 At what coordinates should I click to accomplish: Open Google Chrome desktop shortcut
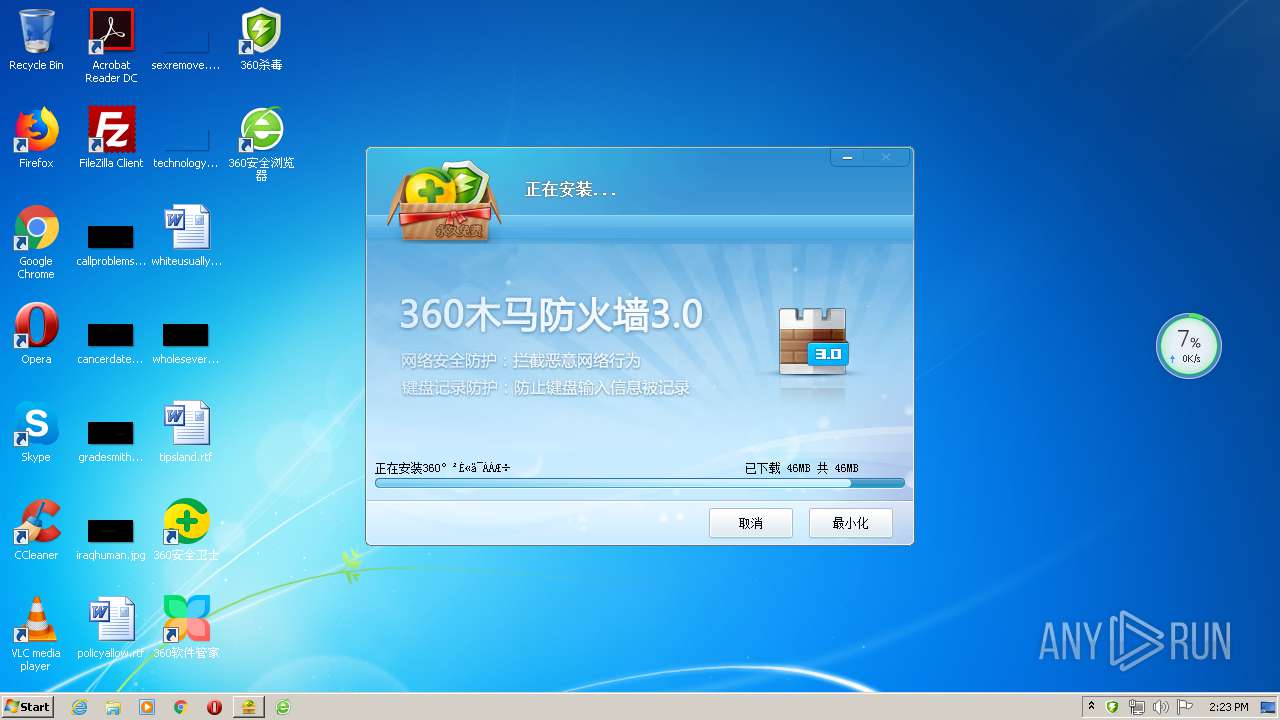(x=36, y=242)
